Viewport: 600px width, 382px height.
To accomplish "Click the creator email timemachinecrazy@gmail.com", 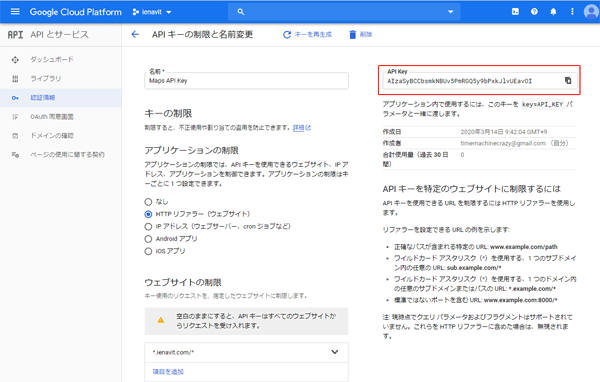I will [x=503, y=143].
